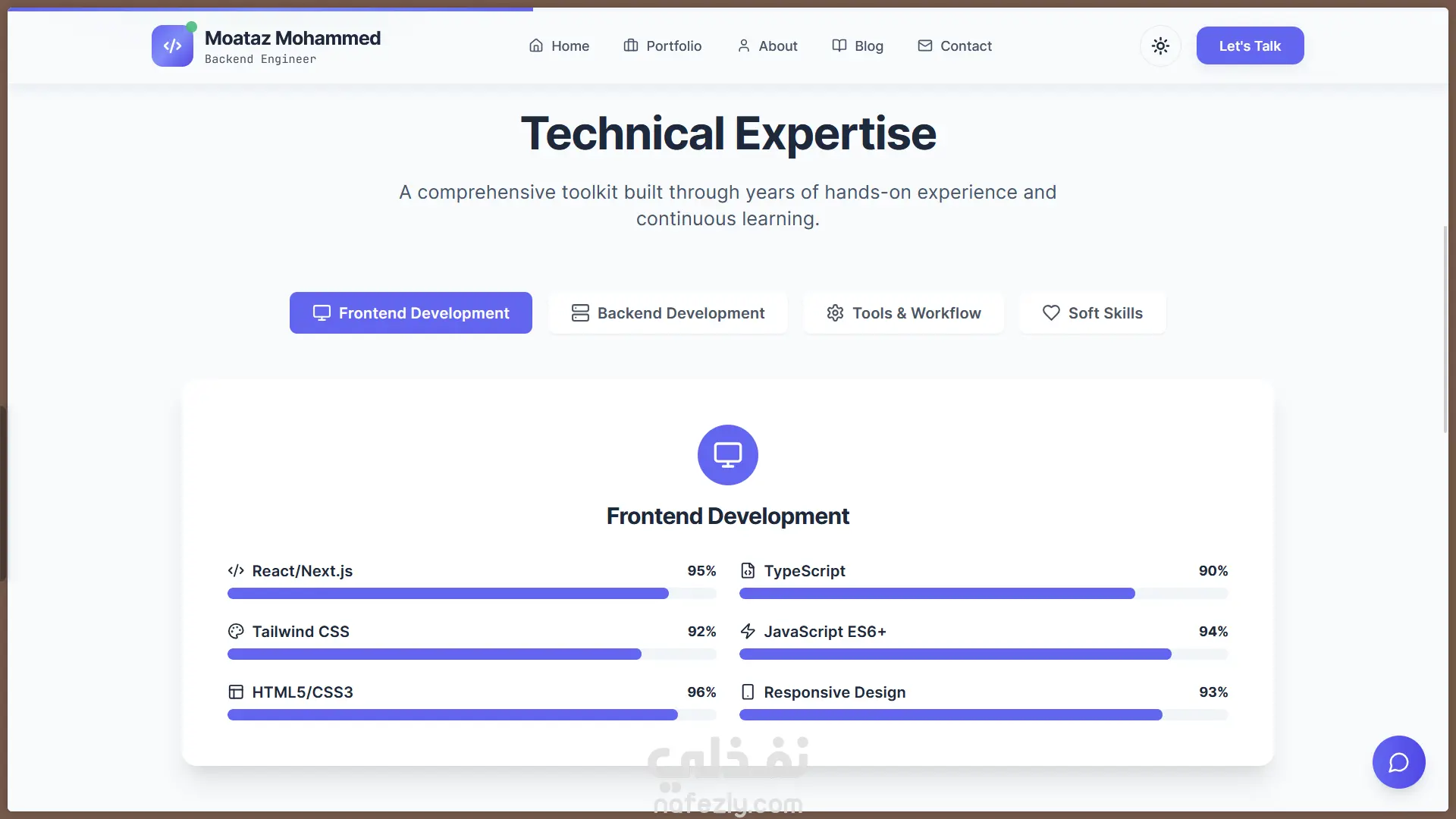Image resolution: width=1456 pixels, height=819 pixels.
Task: Toggle the light/dark theme sun button
Action: click(1160, 45)
